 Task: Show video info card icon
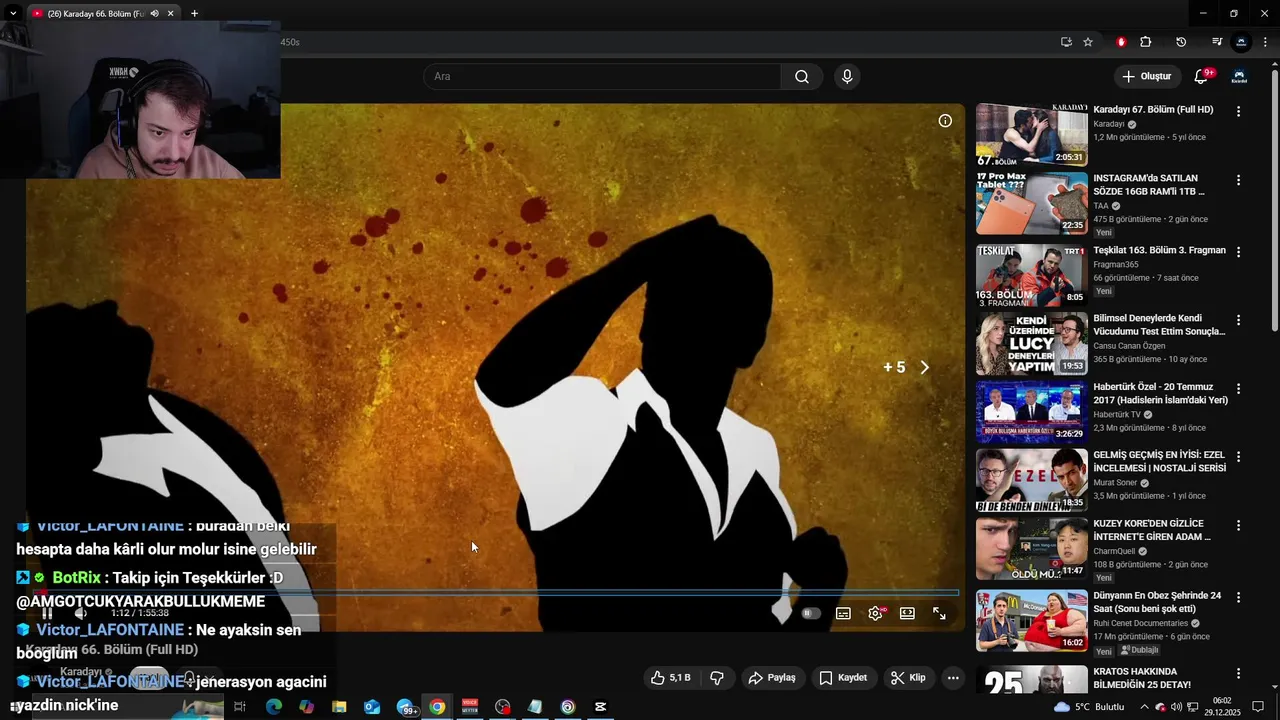point(945,121)
